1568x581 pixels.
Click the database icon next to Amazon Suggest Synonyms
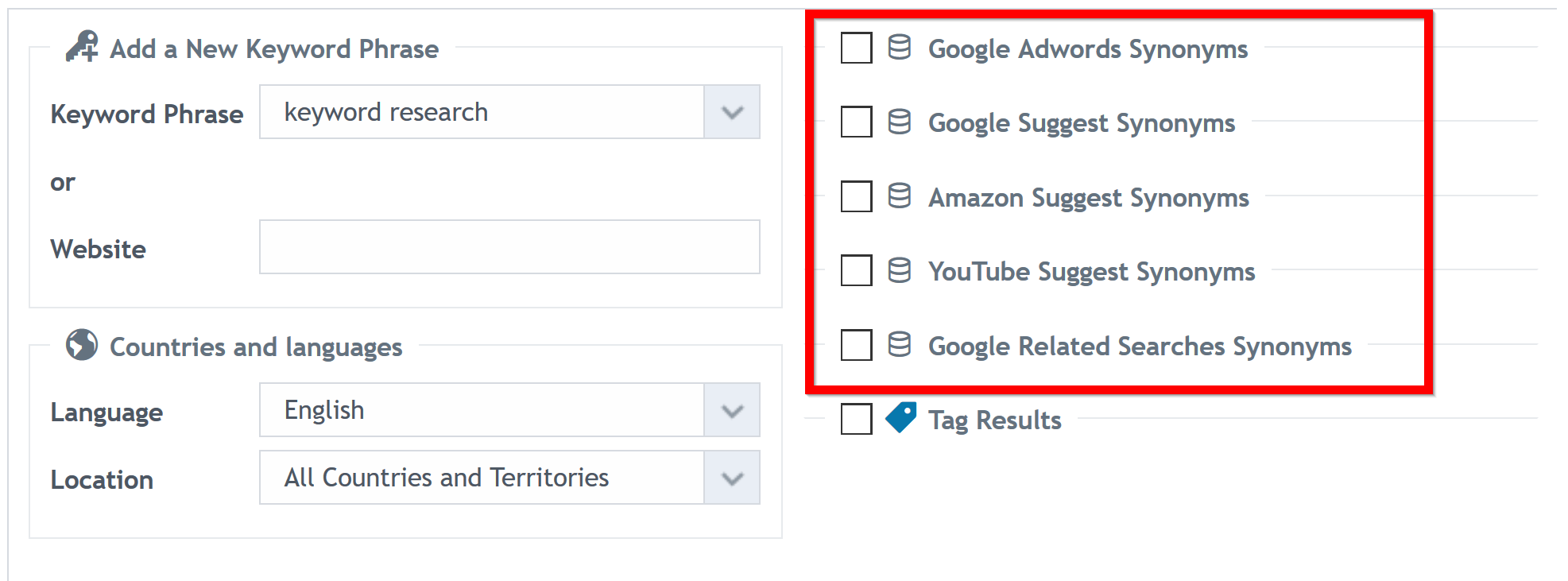(900, 196)
